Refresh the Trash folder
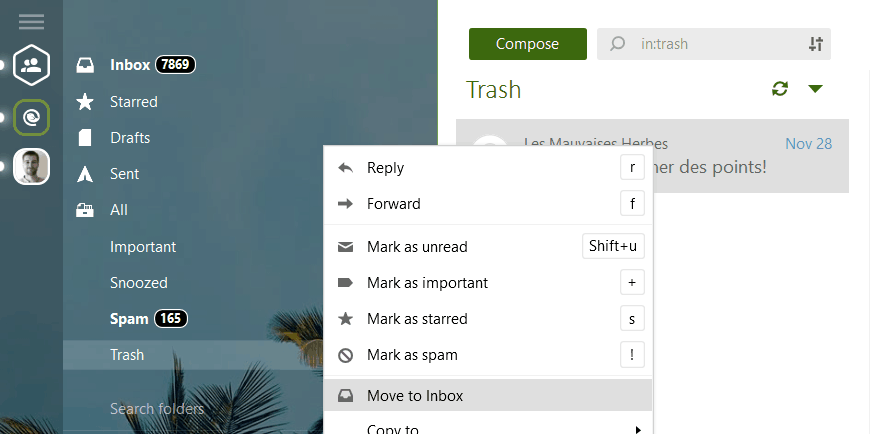Image resolution: width=871 pixels, height=434 pixels. (780, 89)
